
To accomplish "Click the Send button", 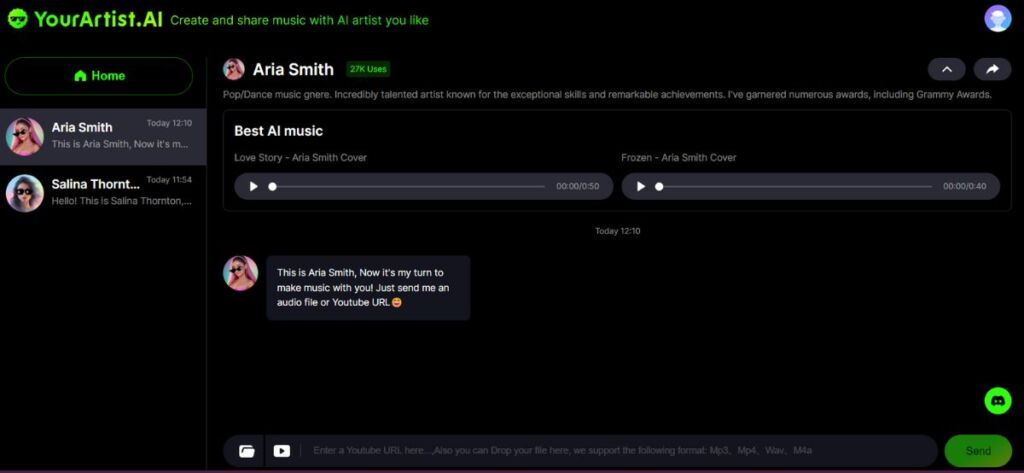I will coord(978,451).
